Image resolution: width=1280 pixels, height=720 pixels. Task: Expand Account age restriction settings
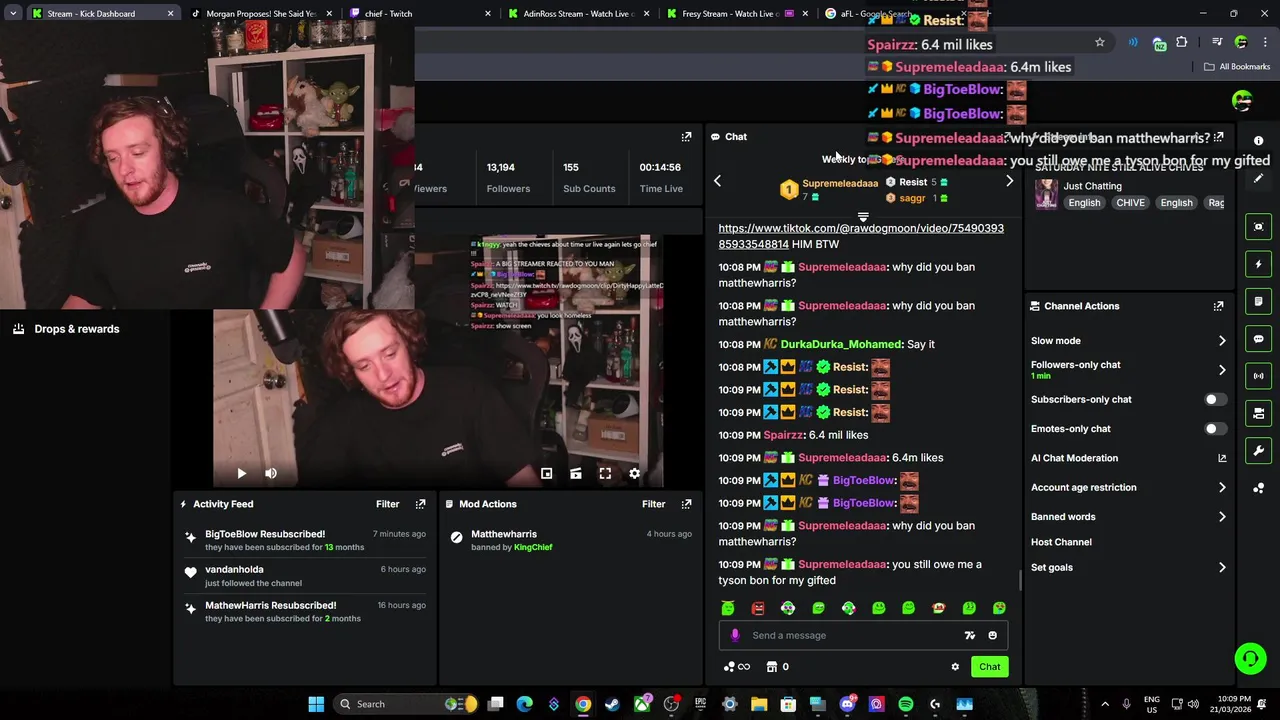(1222, 488)
